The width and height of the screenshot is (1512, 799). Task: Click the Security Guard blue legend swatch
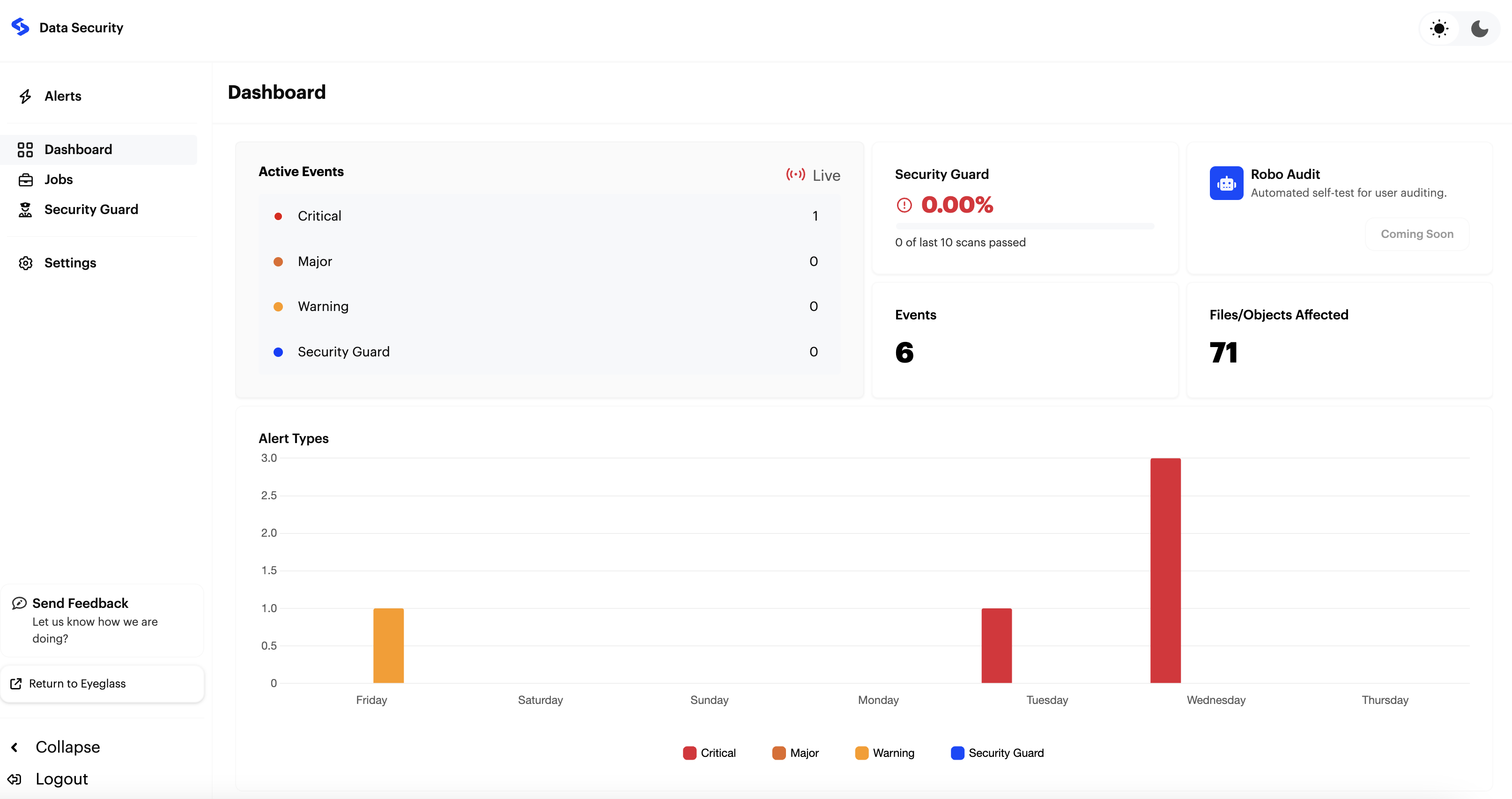click(957, 753)
